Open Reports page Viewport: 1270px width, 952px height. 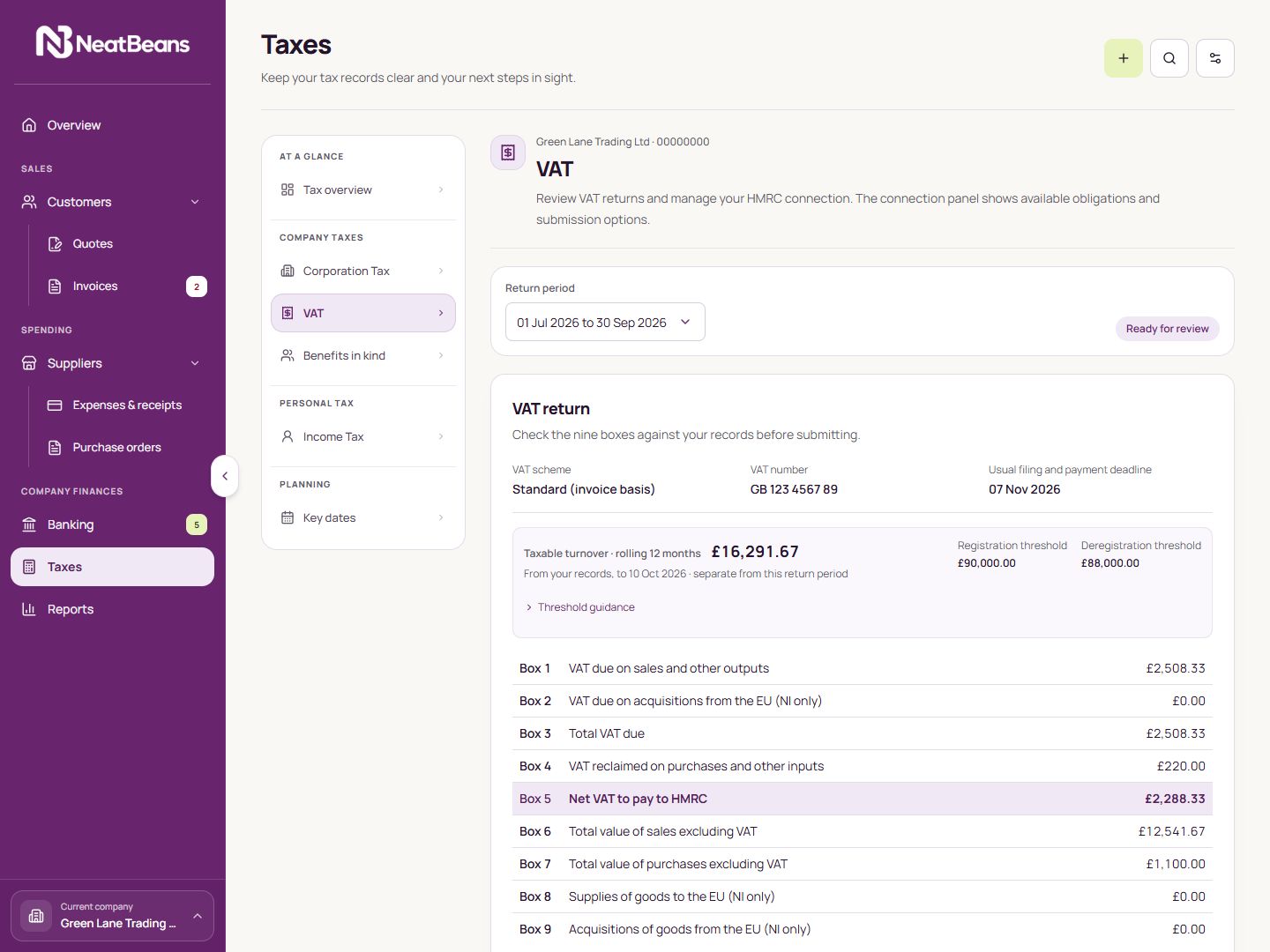pos(112,609)
